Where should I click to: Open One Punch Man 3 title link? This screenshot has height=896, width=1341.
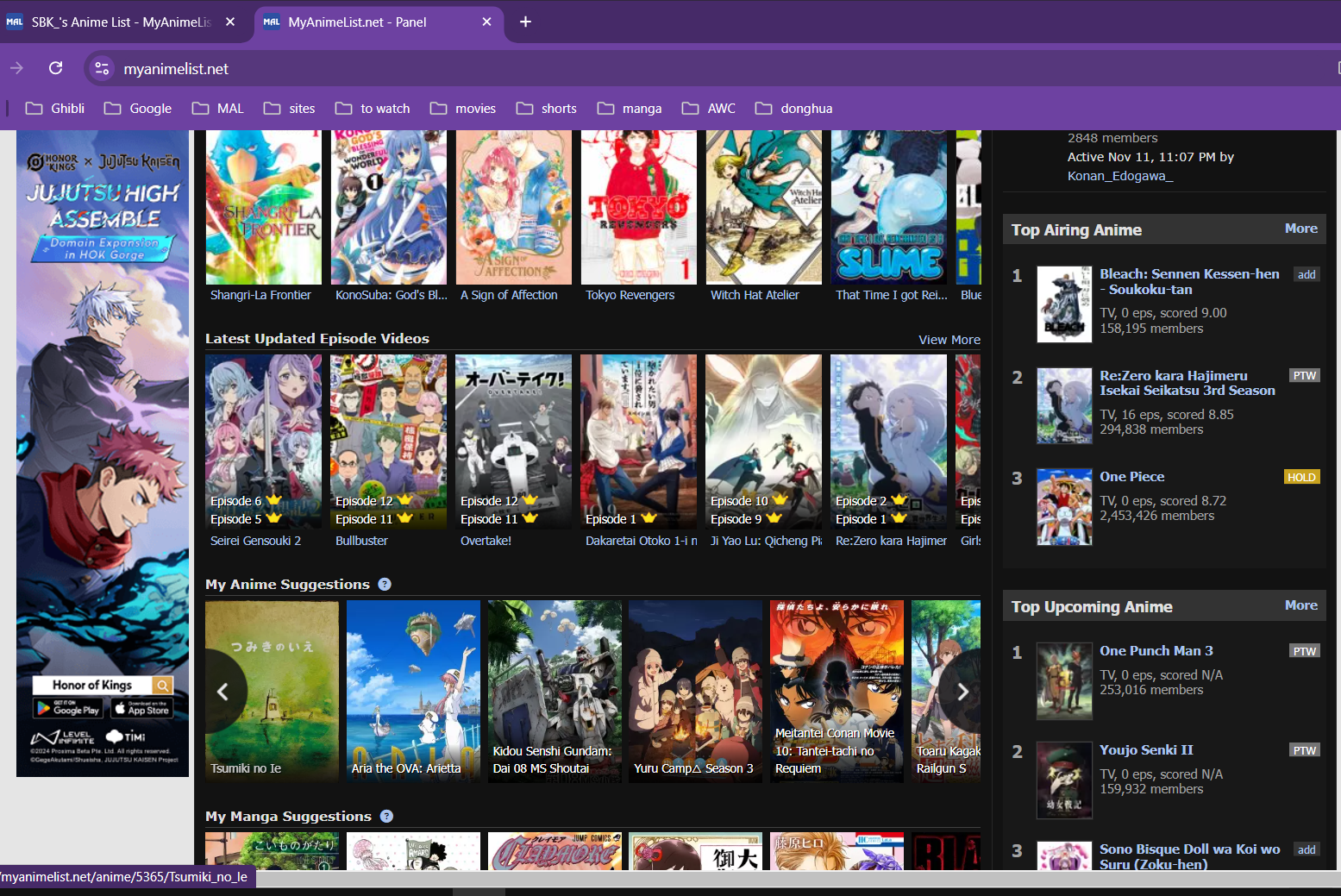[1156, 650]
